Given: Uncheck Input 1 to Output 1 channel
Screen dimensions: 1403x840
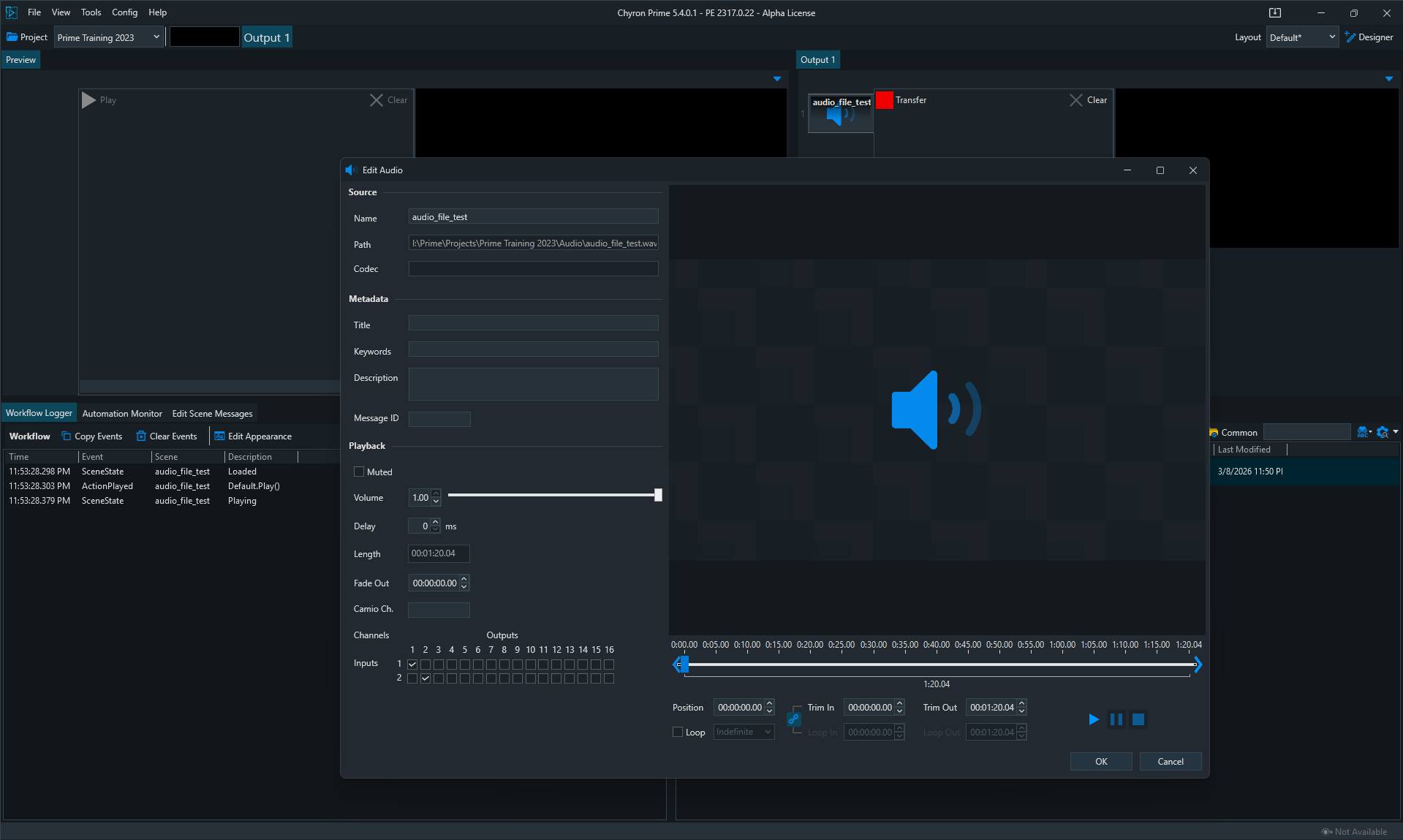Looking at the screenshot, I should coord(412,665).
